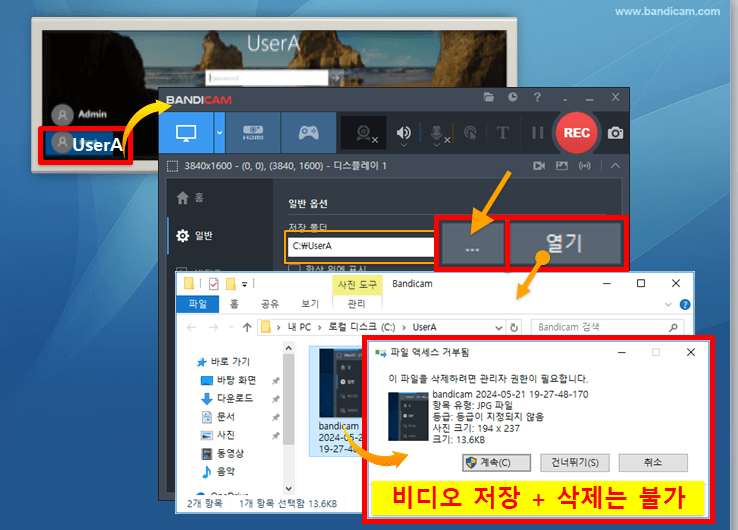Open address bar history dropdown

pyautogui.click(x=498, y=328)
